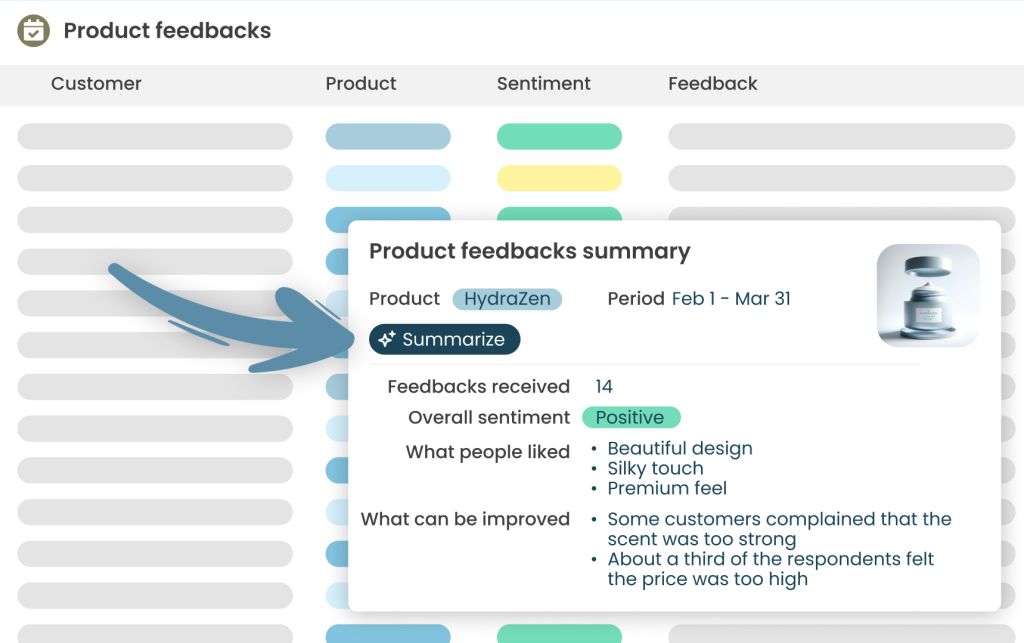Click the Positive overall sentiment badge
1024x643 pixels.
point(629,418)
